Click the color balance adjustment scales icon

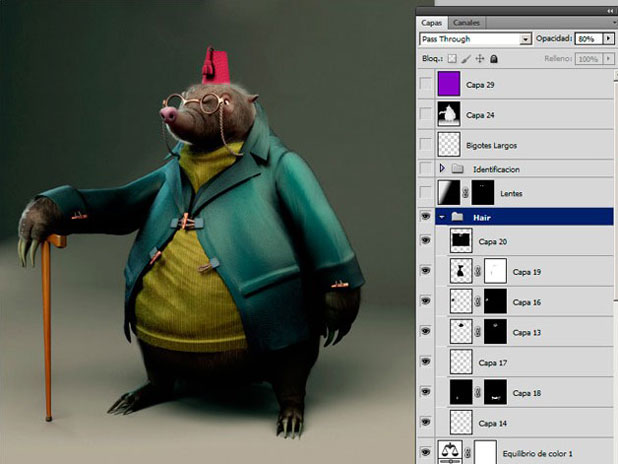(450, 452)
